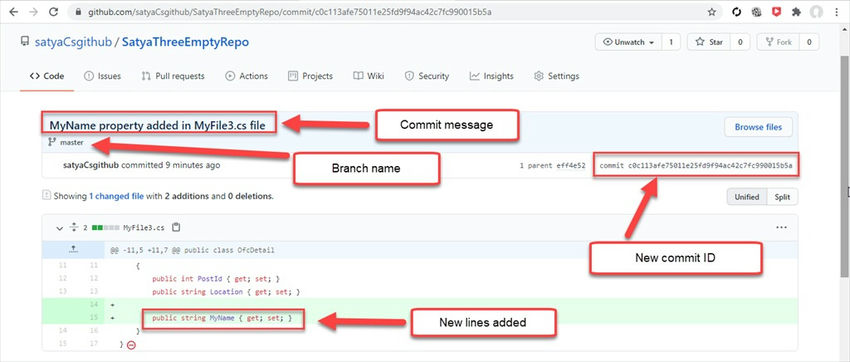Screen dimensions: 850x362
Task: Copy MyFile3.cs path with clipboard icon
Action: point(175,228)
